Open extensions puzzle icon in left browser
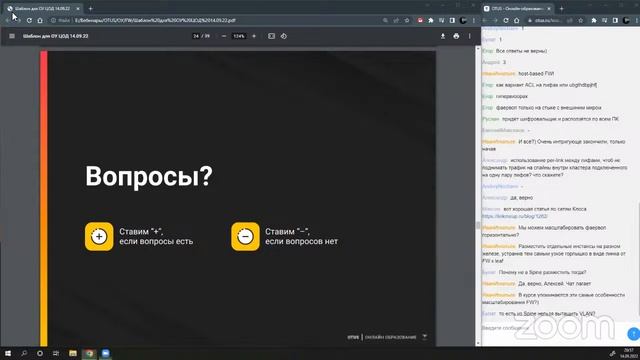The height and width of the screenshot is (360, 640). 431,20
